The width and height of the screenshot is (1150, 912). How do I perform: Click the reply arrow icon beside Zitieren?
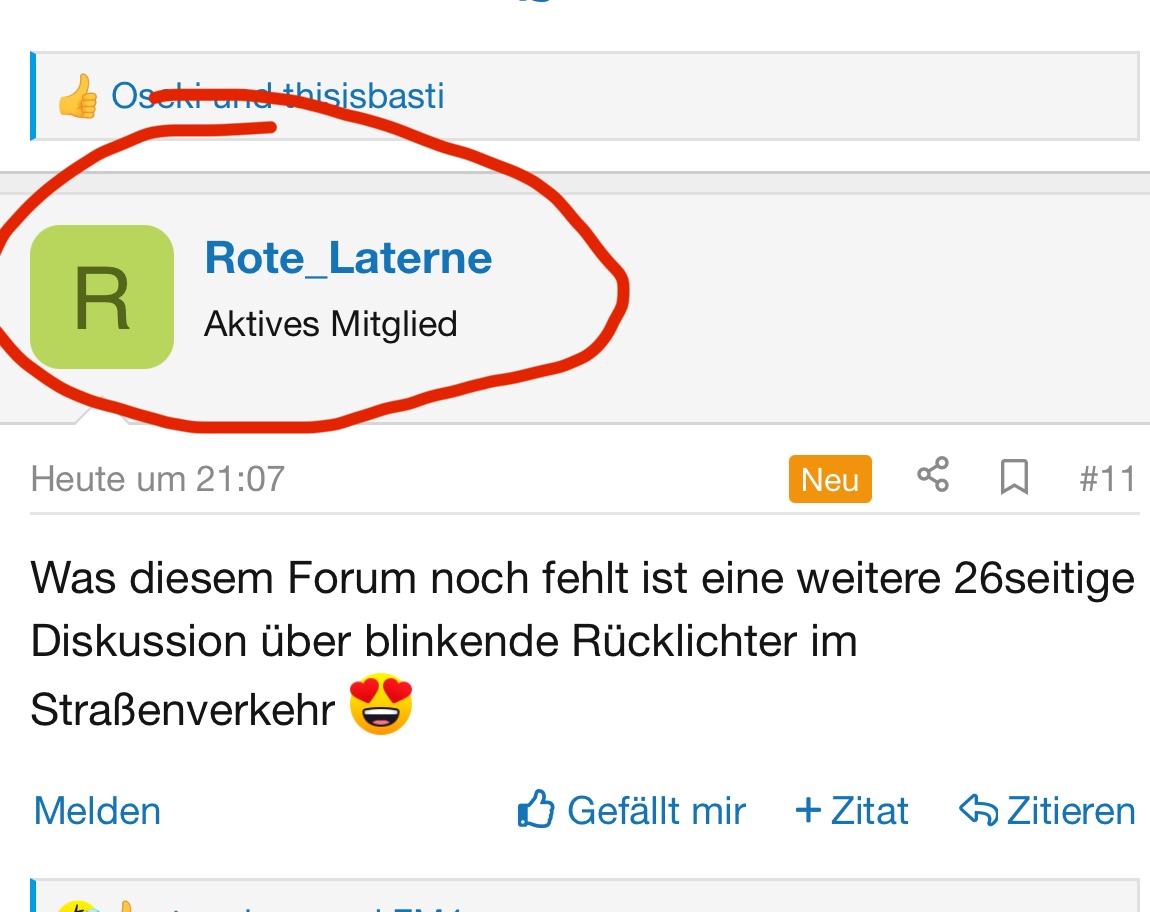click(978, 809)
